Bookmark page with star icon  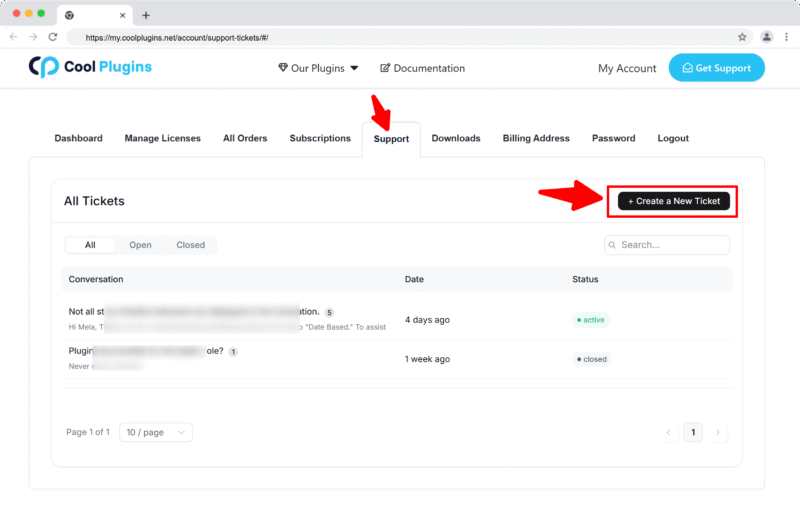pos(742,37)
